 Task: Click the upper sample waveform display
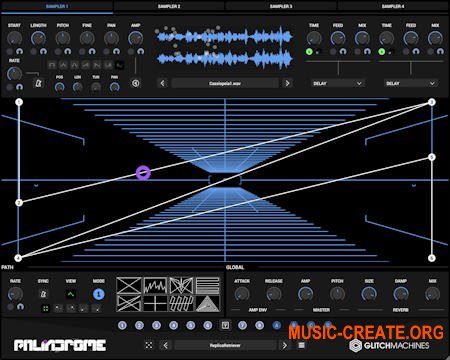(x=224, y=37)
